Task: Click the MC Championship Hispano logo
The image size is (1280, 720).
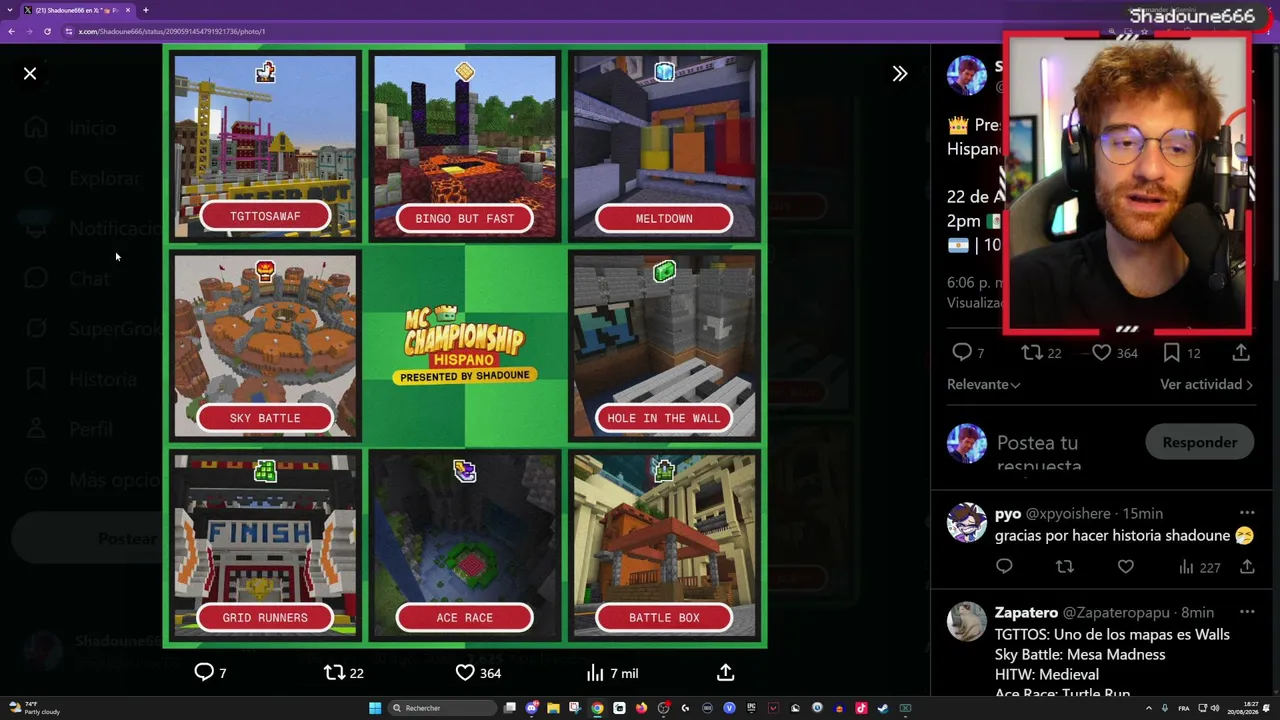Action: coord(465,344)
